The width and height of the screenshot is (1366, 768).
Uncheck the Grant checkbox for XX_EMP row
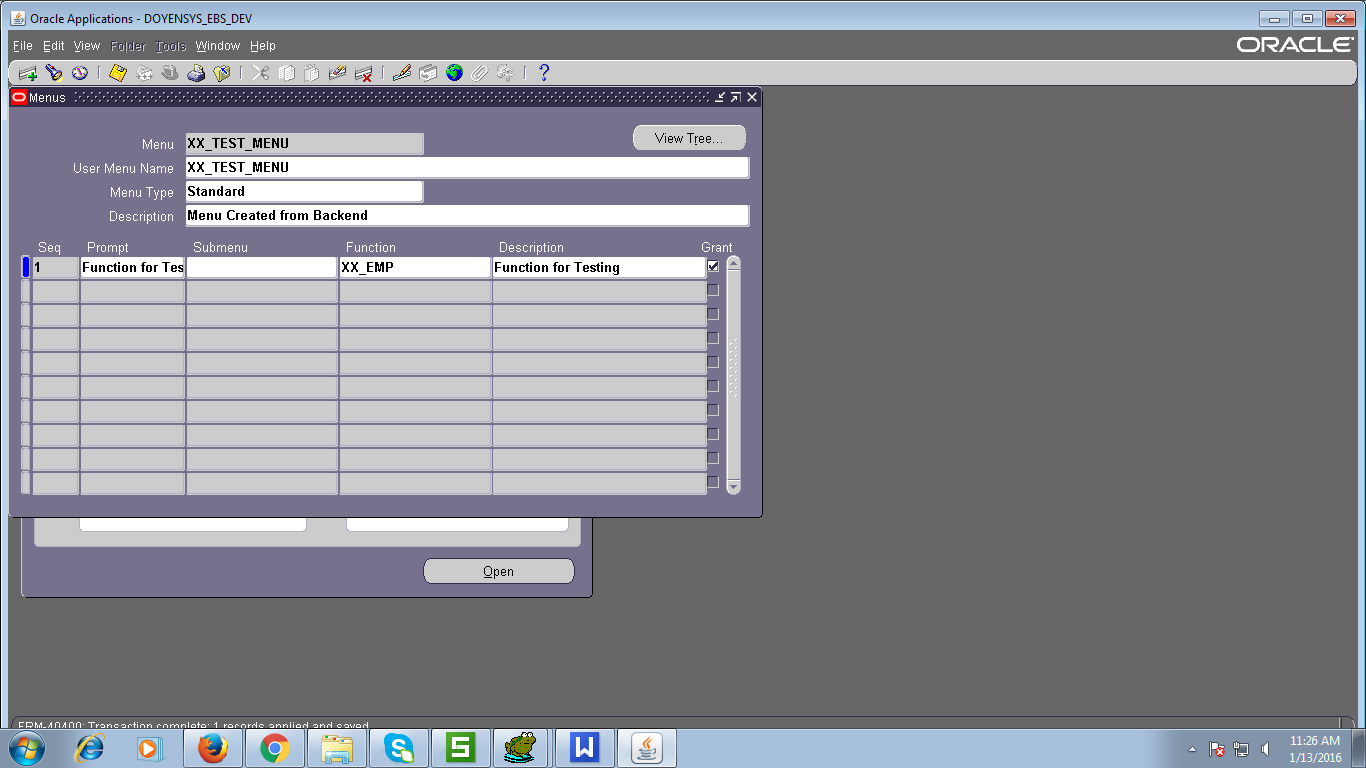click(x=713, y=265)
